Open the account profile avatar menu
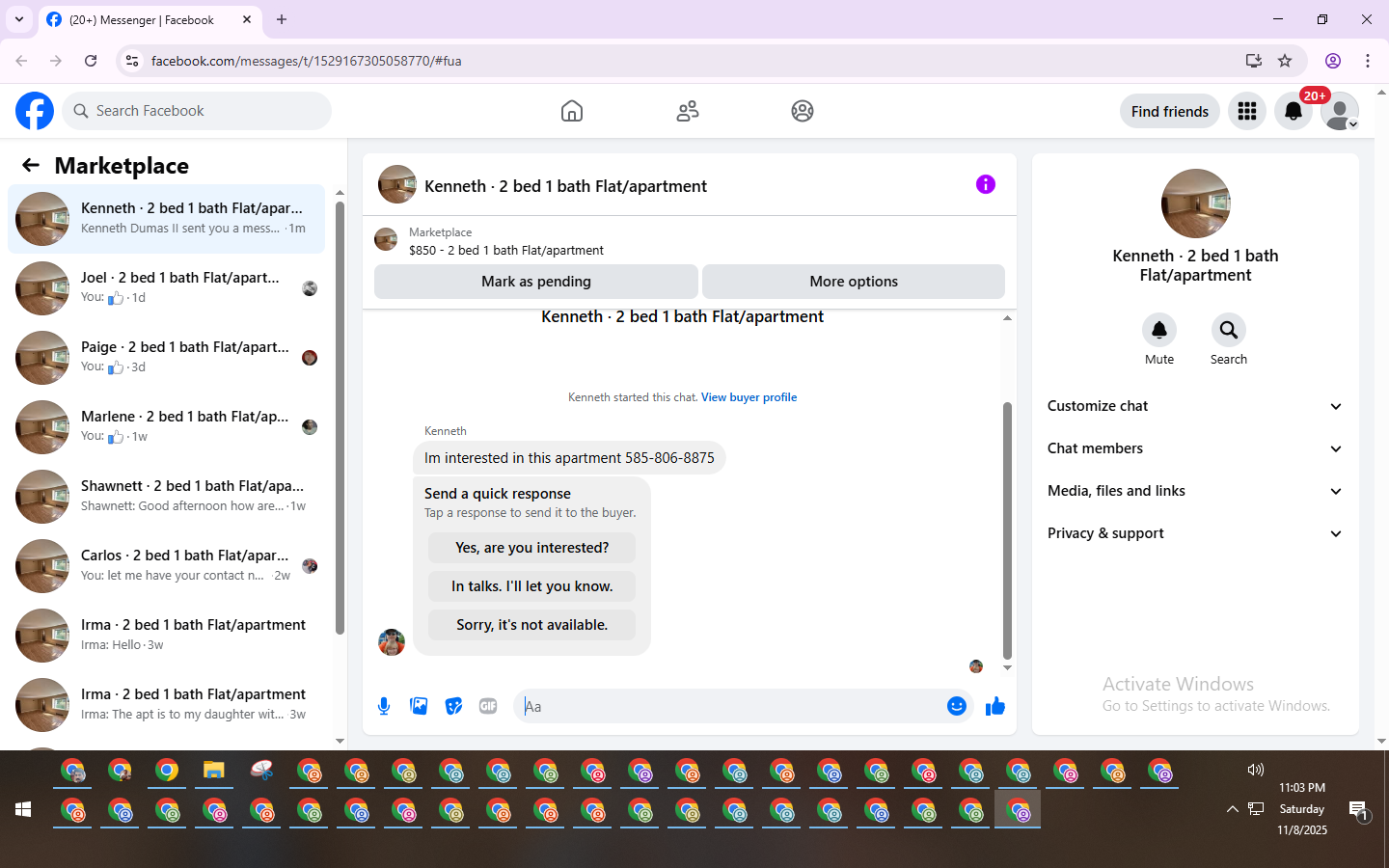This screenshot has width=1389, height=868. click(x=1340, y=111)
